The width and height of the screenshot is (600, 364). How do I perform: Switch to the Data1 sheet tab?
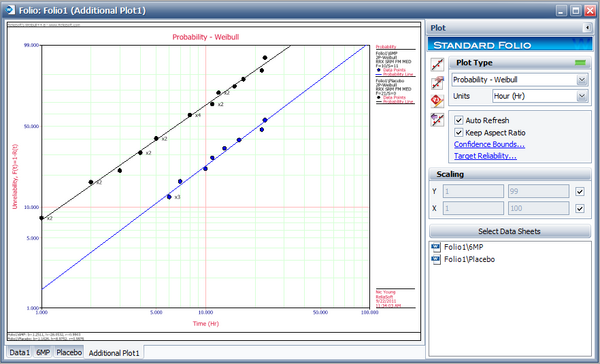[19, 352]
